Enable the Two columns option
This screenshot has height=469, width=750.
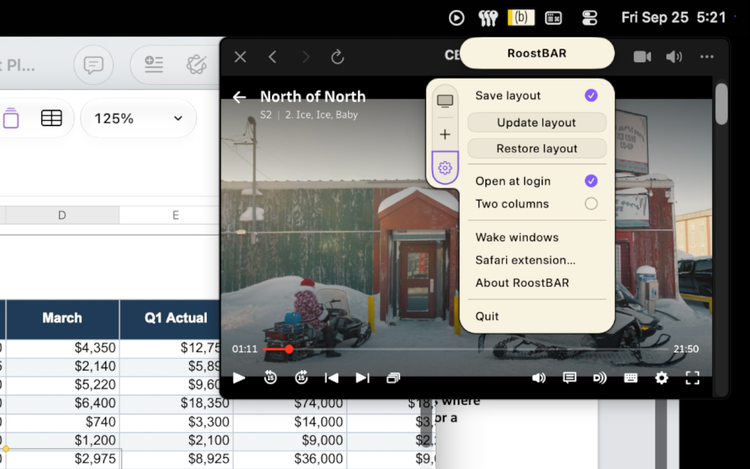pos(591,204)
